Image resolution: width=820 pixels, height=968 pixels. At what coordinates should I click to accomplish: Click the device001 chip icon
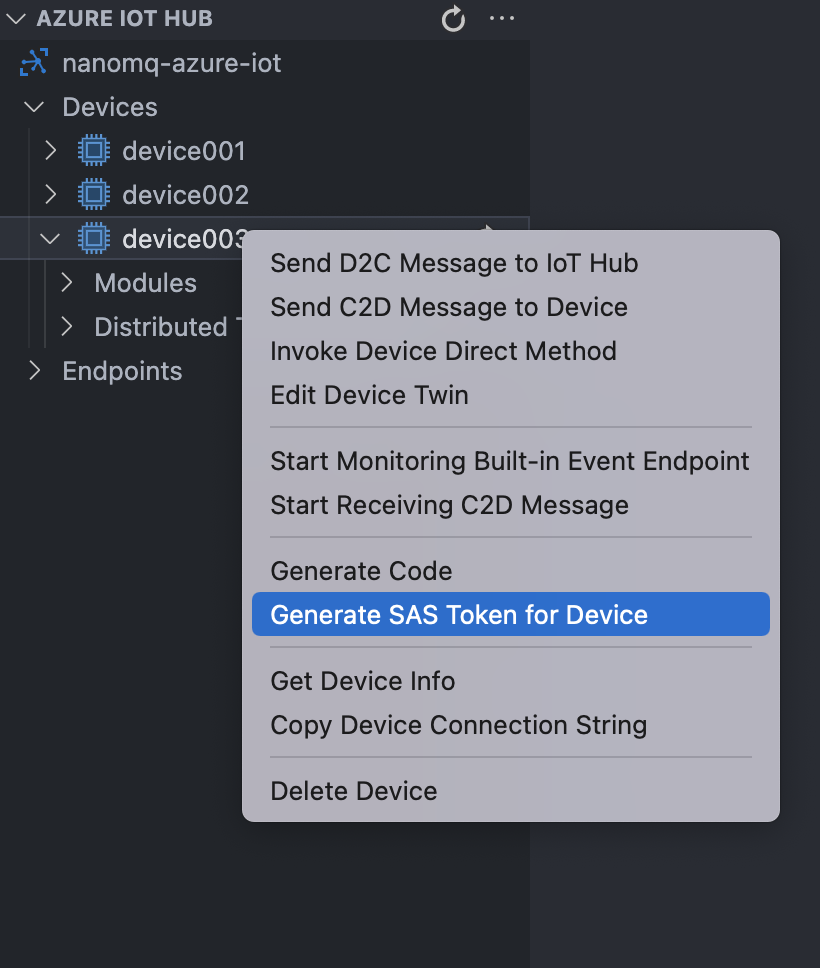pyautogui.click(x=94, y=151)
